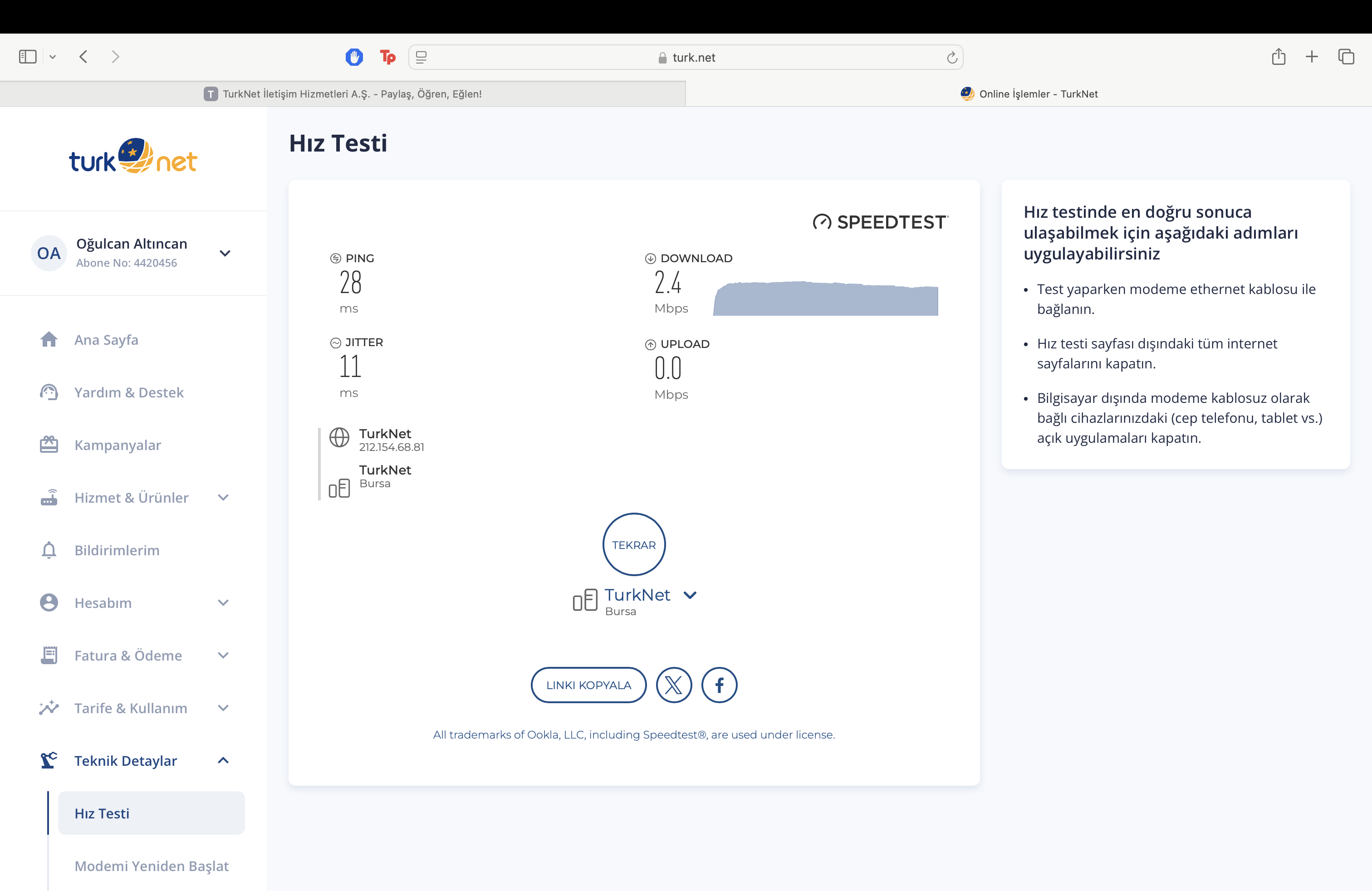Click the invoice icon beside Fatura & Ödeme
This screenshot has width=1372, height=891.
pyautogui.click(x=49, y=655)
